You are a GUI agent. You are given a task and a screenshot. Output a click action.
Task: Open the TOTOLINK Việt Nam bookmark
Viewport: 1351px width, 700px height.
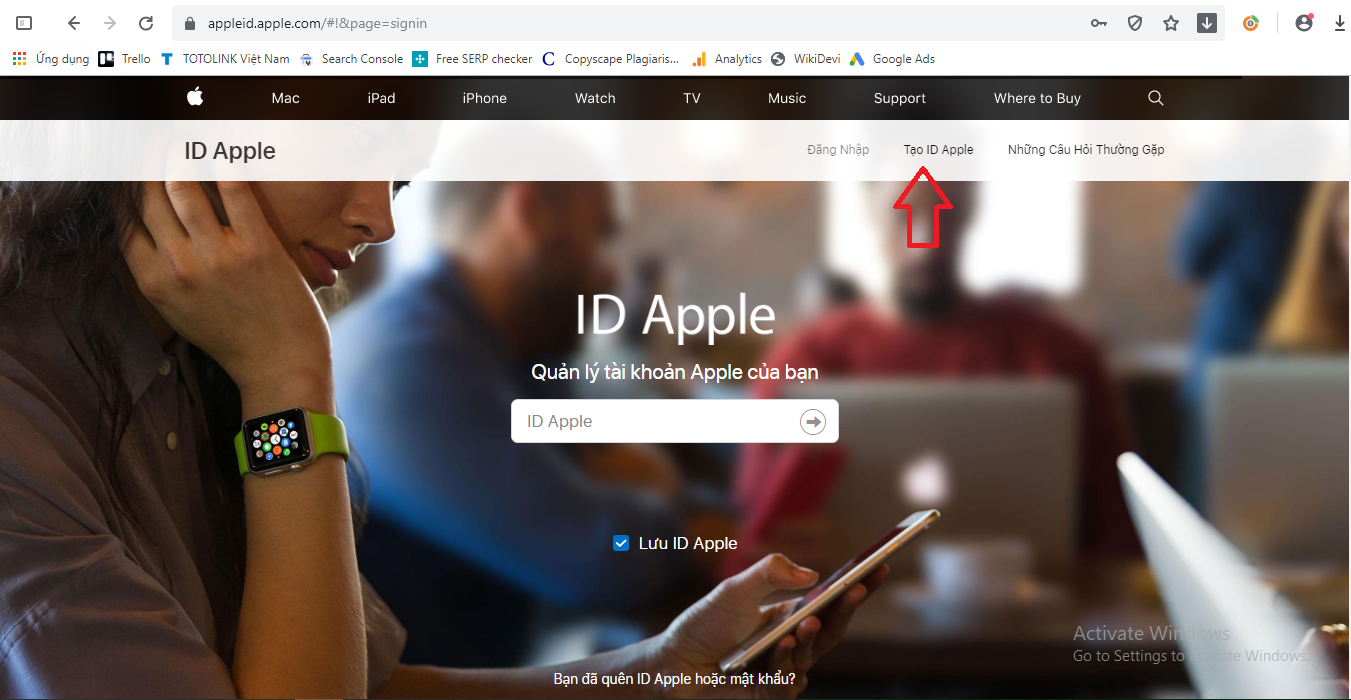[x=225, y=59]
